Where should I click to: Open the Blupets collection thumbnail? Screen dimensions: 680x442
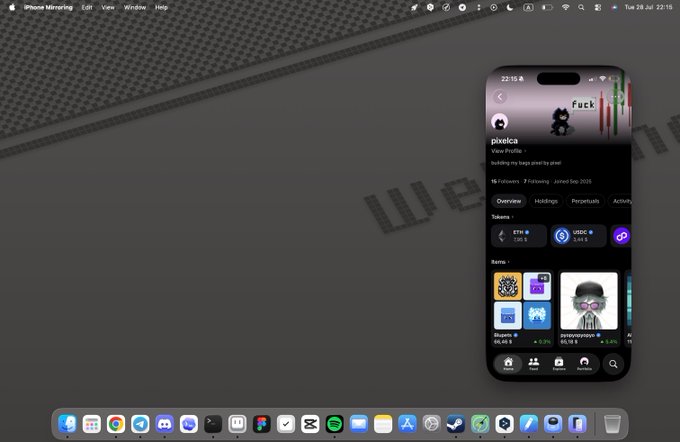[x=522, y=301]
